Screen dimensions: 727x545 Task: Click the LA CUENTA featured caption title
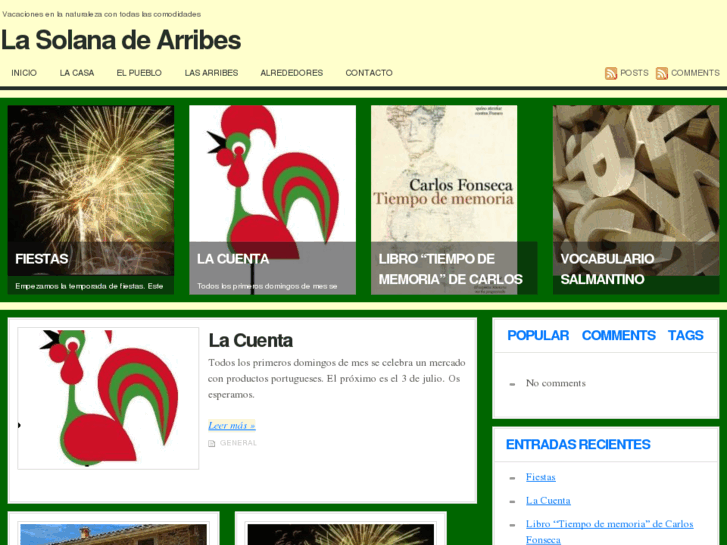(233, 259)
